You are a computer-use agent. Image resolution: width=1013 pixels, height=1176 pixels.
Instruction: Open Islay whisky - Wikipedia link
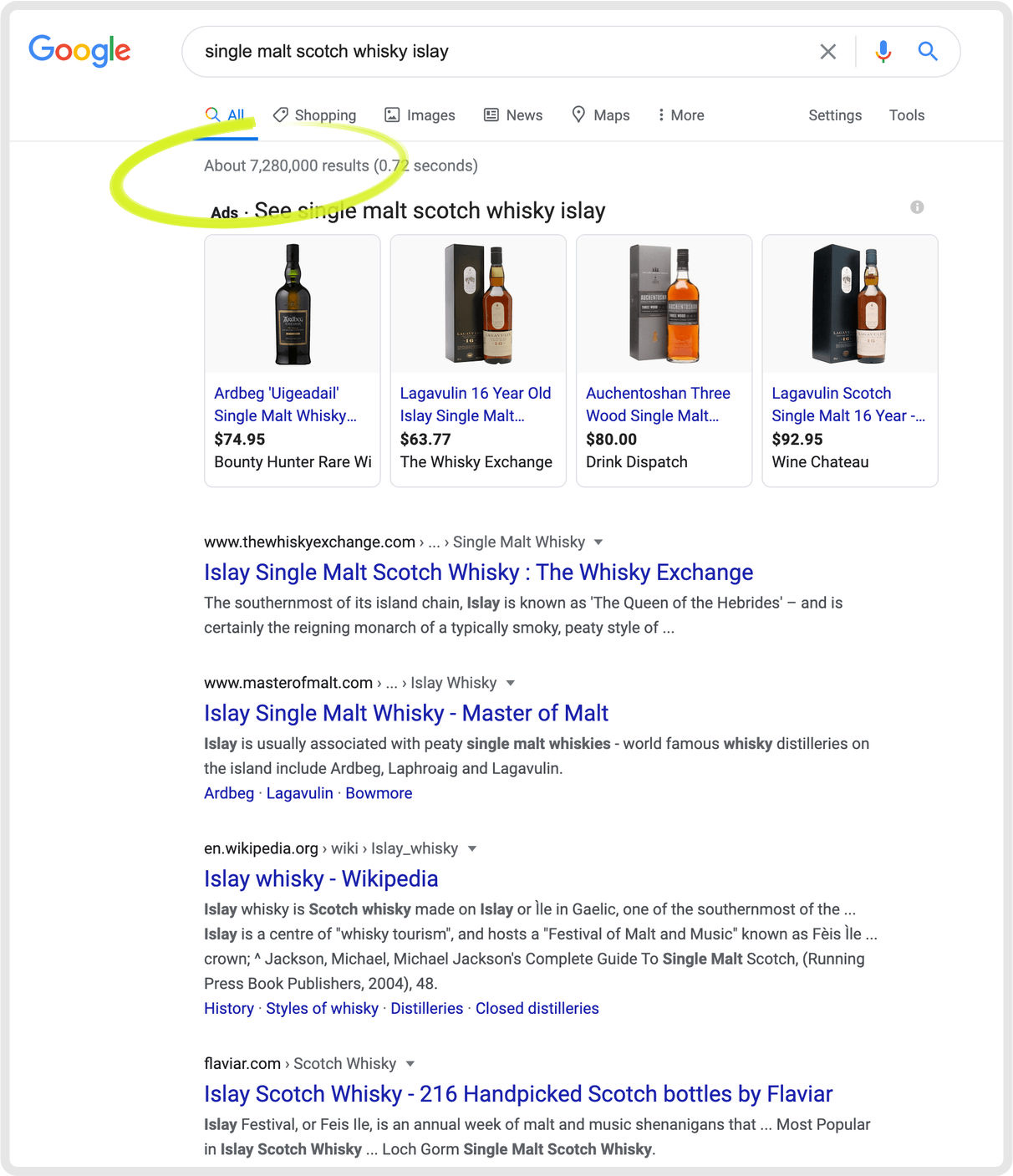321,878
